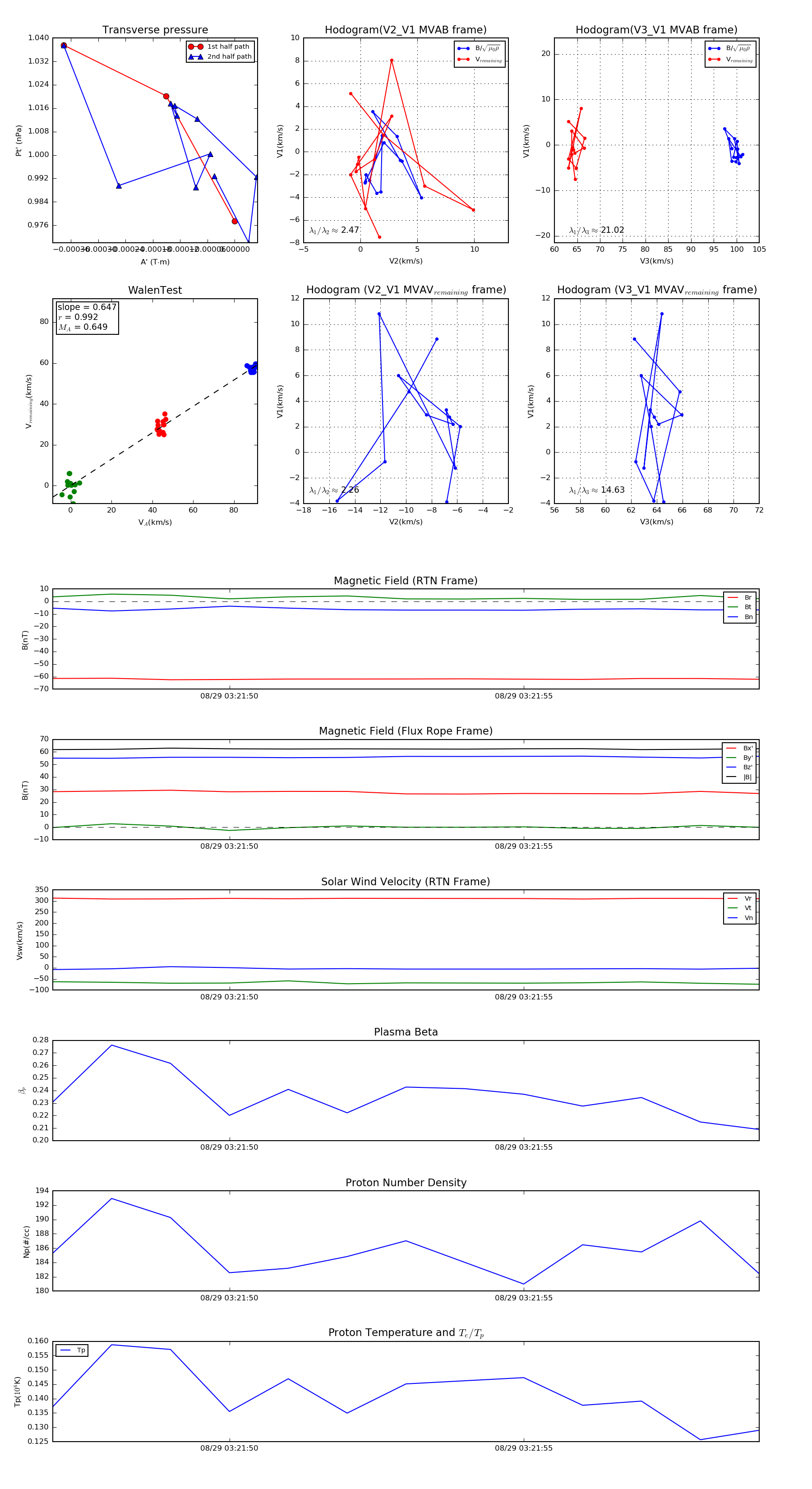Click the |B| legend entry
The width and height of the screenshot is (812, 1489).
coord(740,777)
